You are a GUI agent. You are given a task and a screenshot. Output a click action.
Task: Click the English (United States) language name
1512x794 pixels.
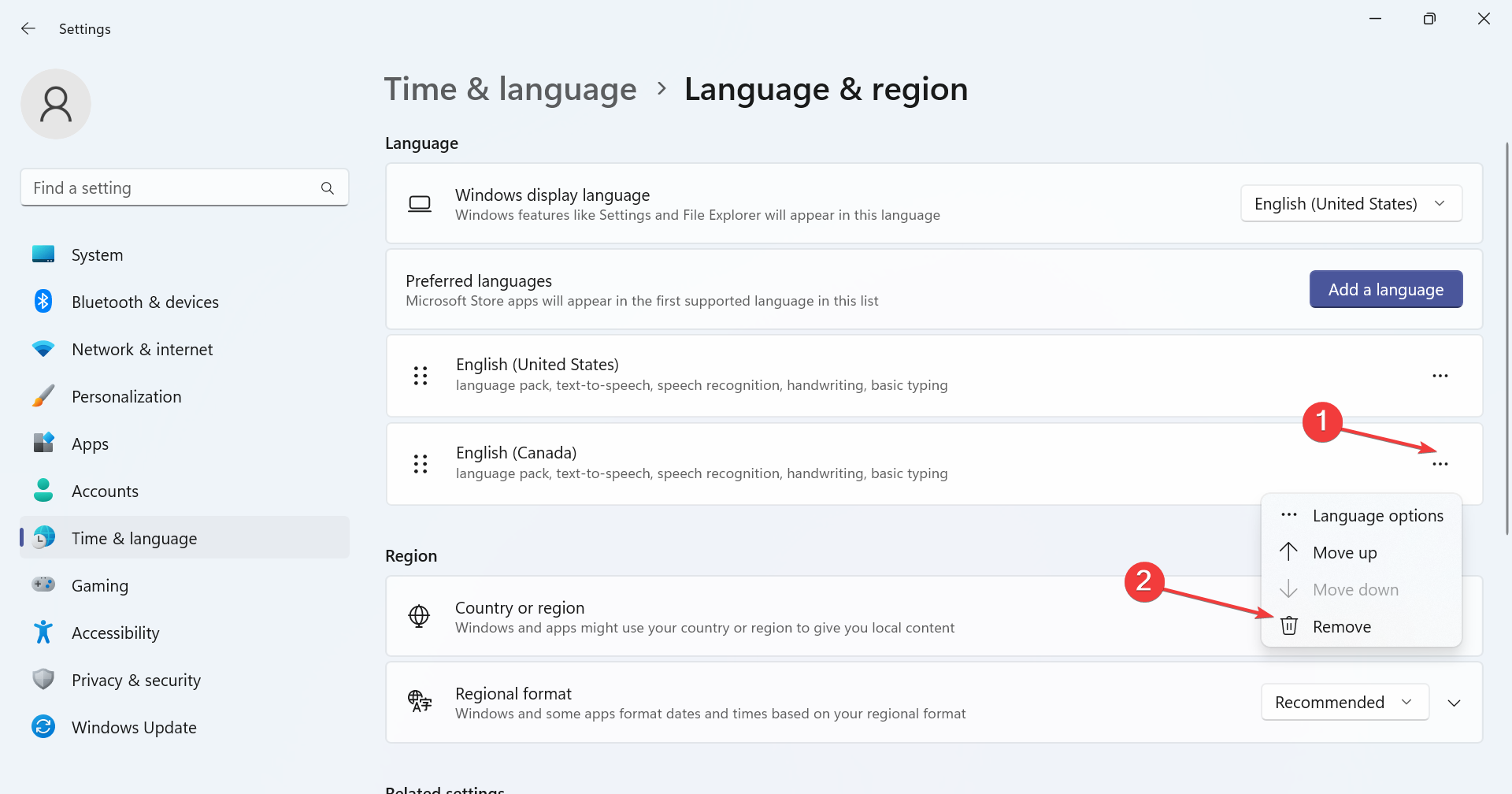537,365
